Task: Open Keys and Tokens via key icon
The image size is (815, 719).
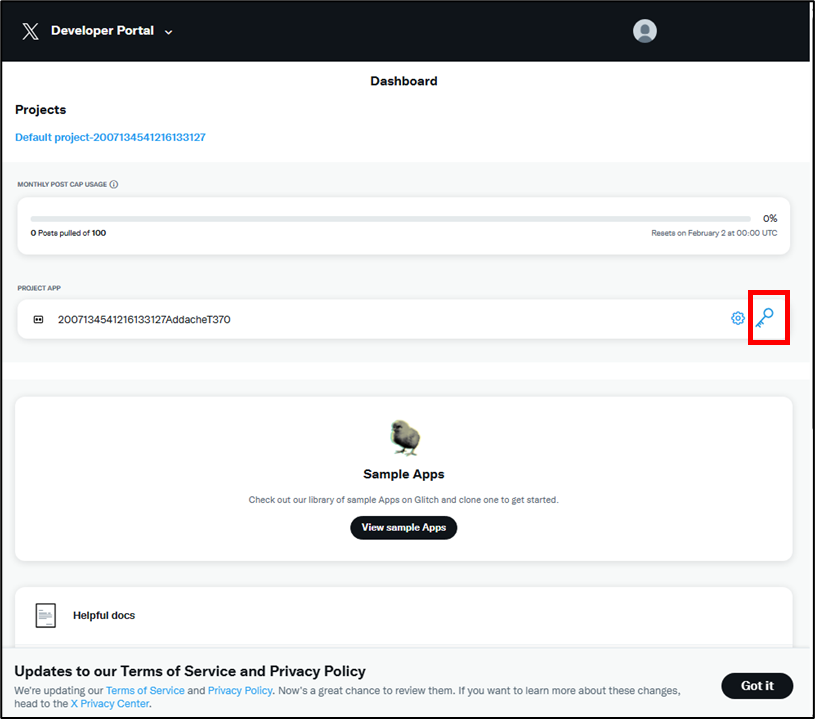Action: tap(765, 318)
